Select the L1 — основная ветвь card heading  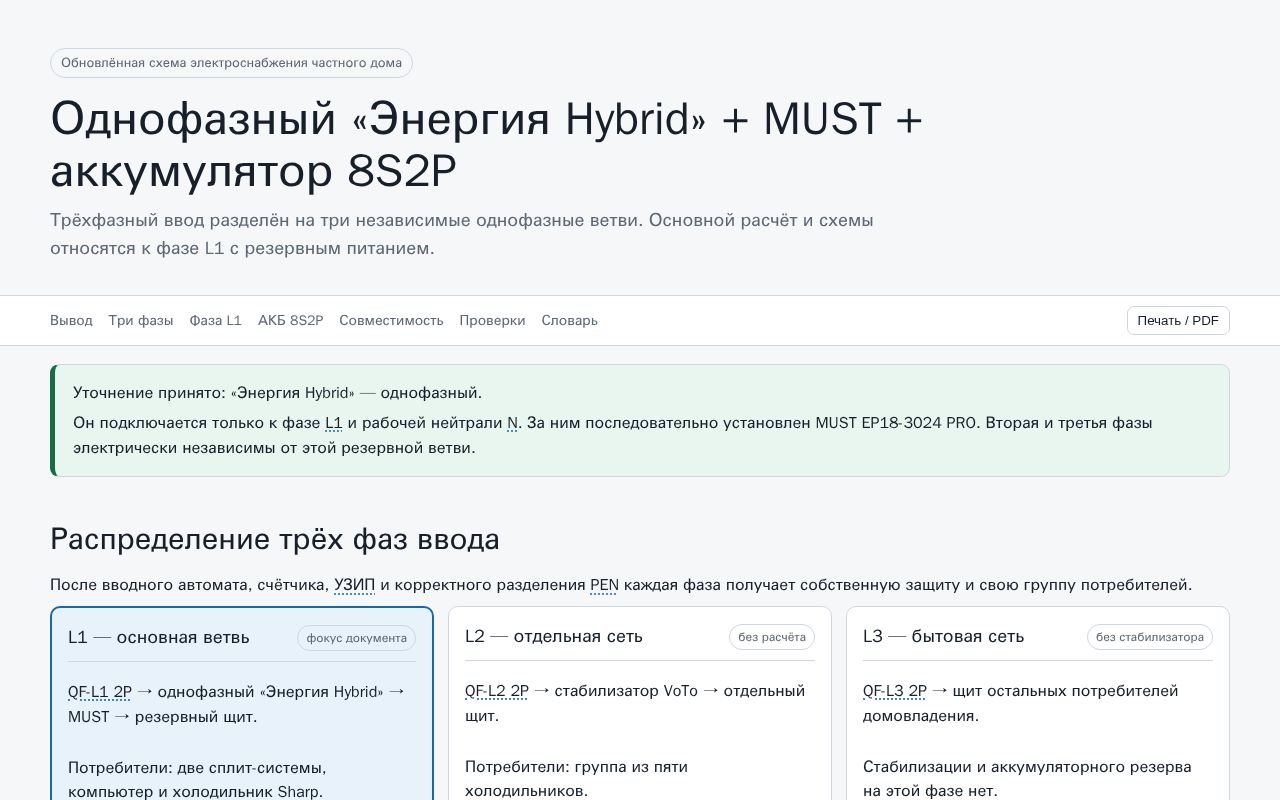click(159, 637)
